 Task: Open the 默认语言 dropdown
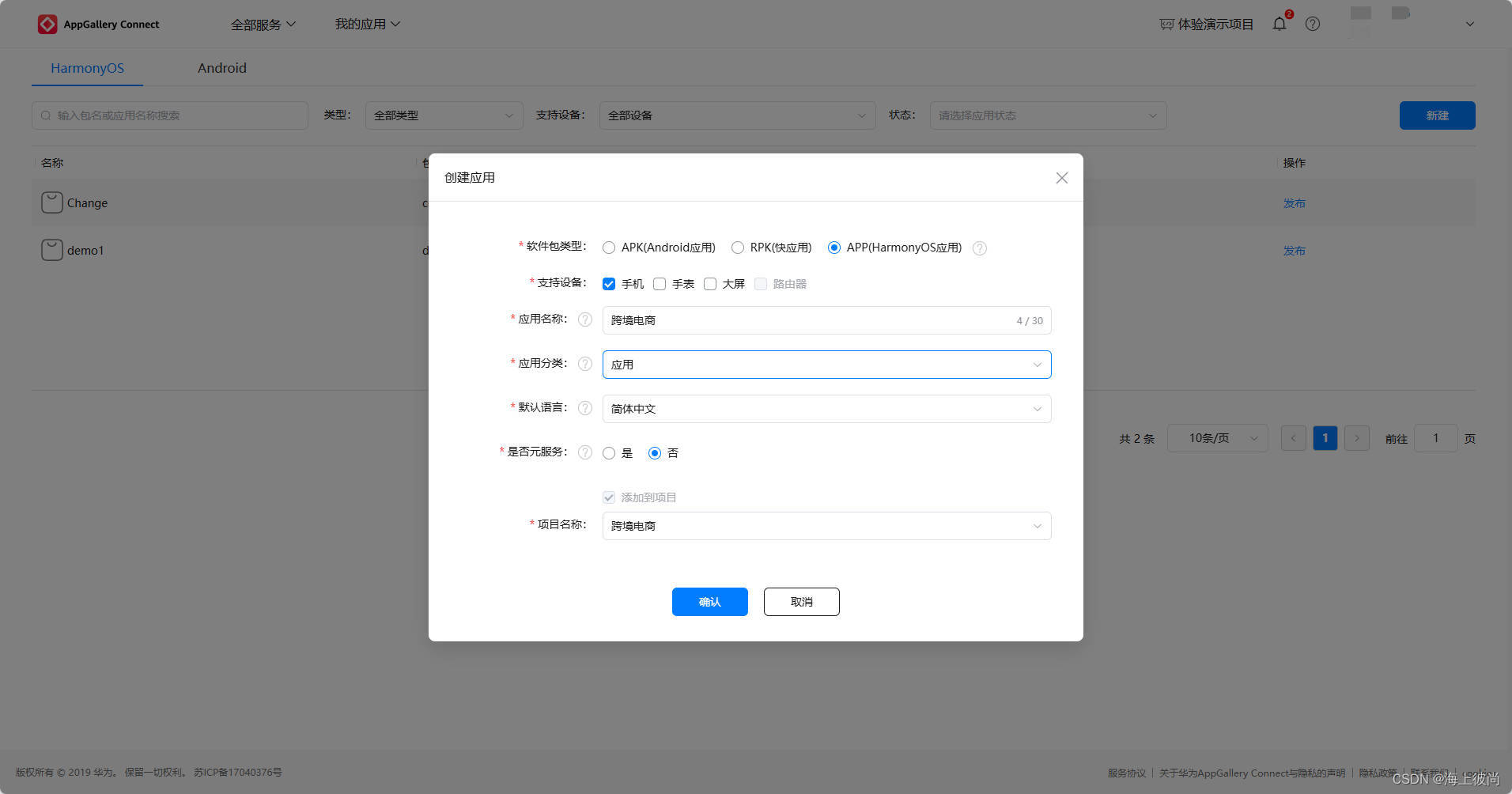827,409
